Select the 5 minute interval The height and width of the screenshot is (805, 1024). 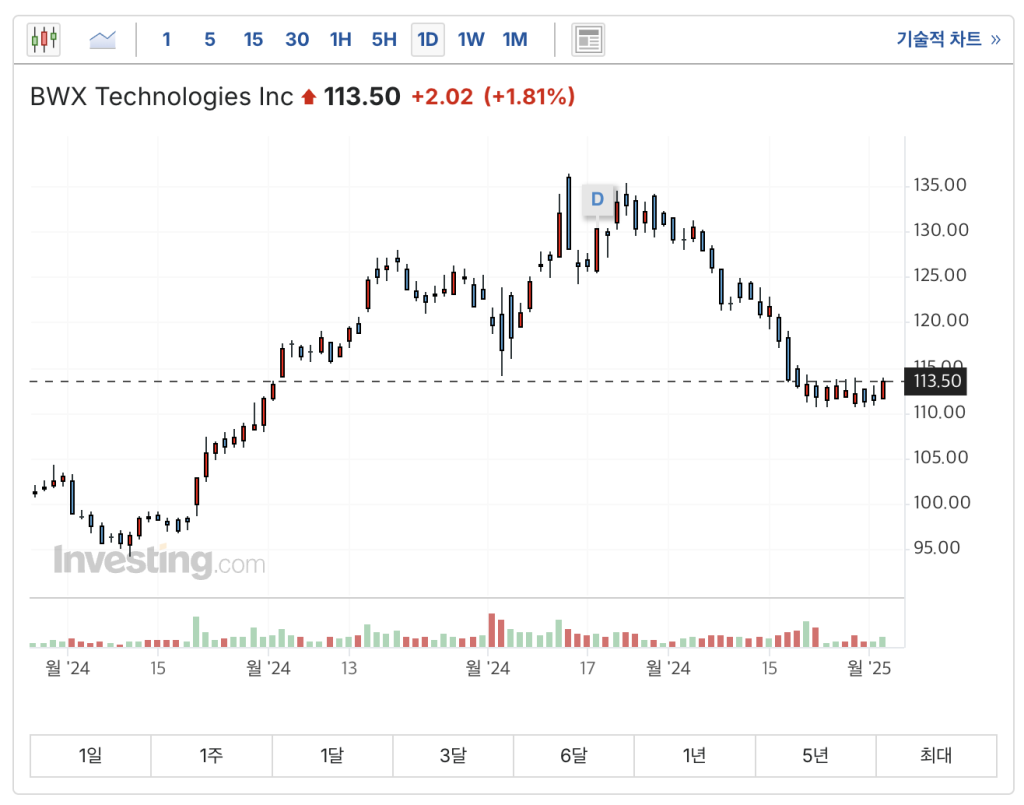(209, 40)
